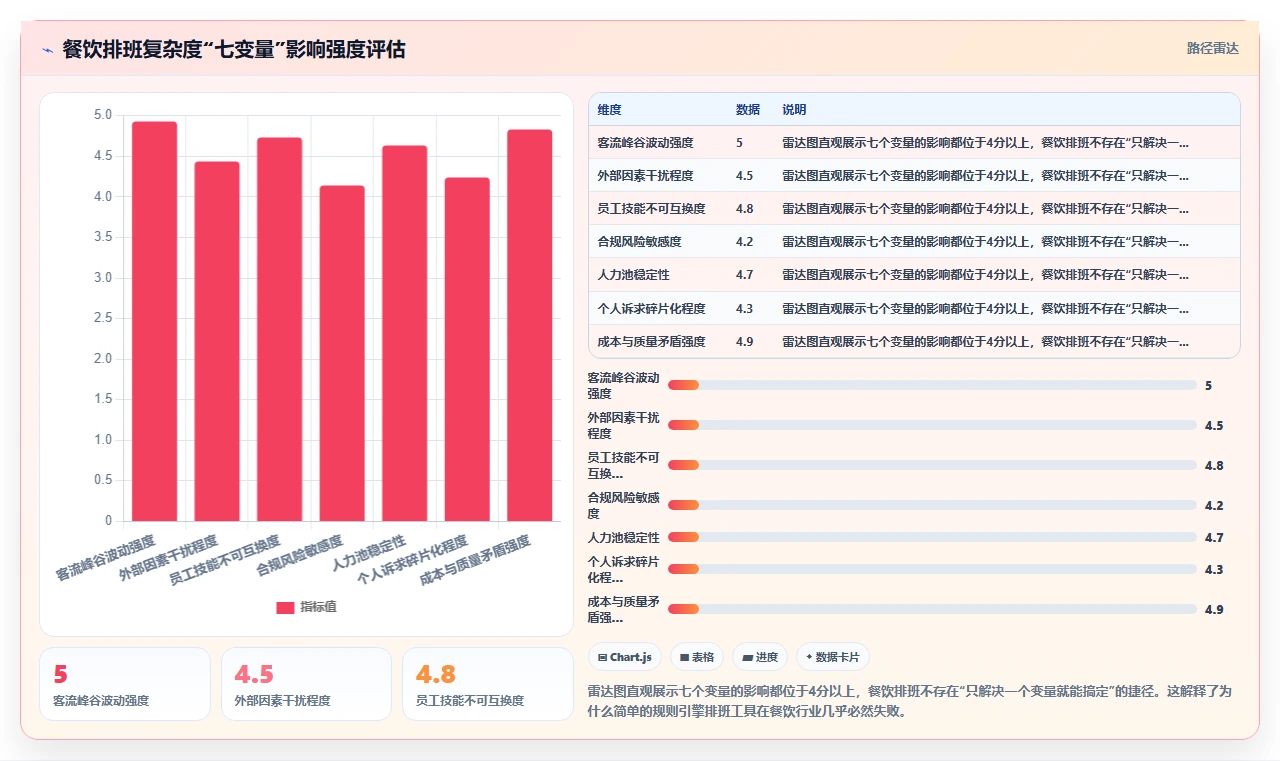This screenshot has height=761, width=1280.
Task: Click the 人力池稳定性 x-axis label
Action: [369, 552]
